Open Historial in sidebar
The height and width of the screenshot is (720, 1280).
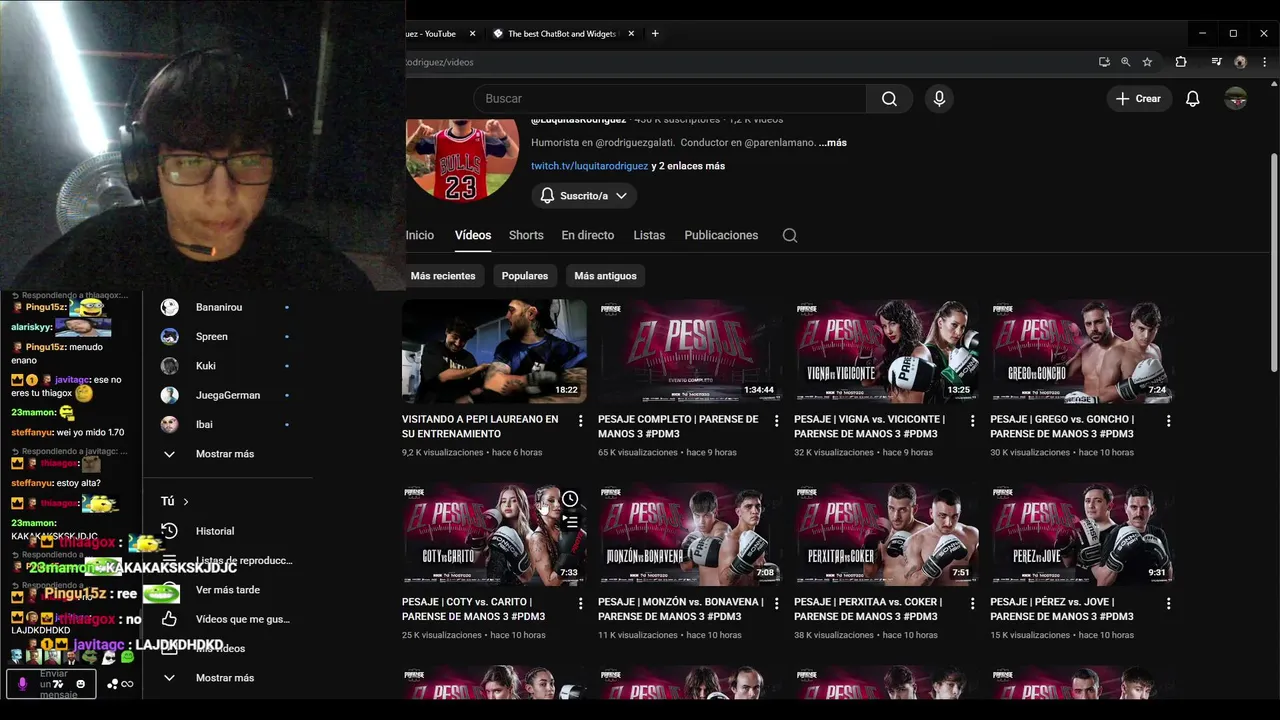[x=227, y=531]
